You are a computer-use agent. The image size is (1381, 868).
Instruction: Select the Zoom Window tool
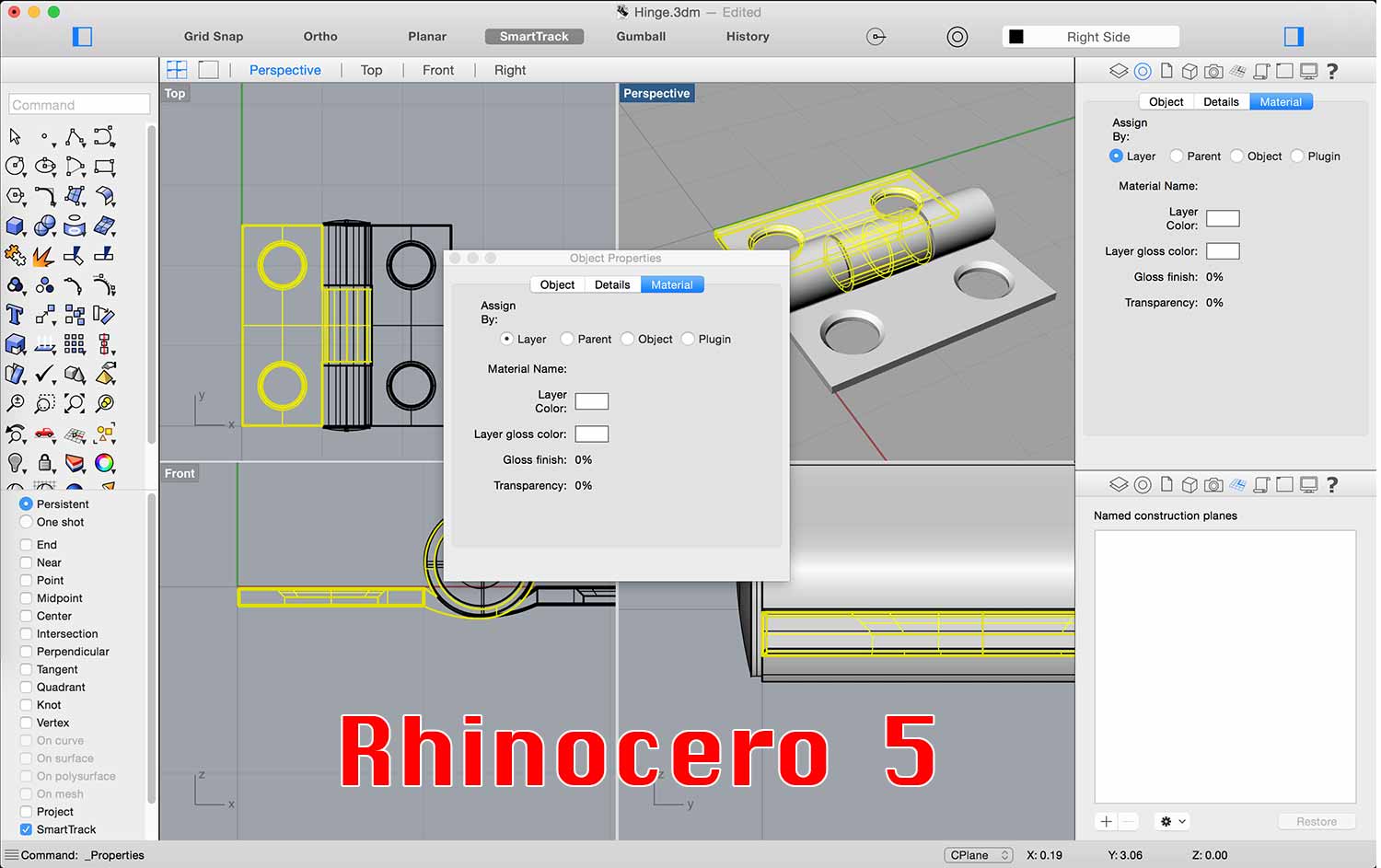45,403
